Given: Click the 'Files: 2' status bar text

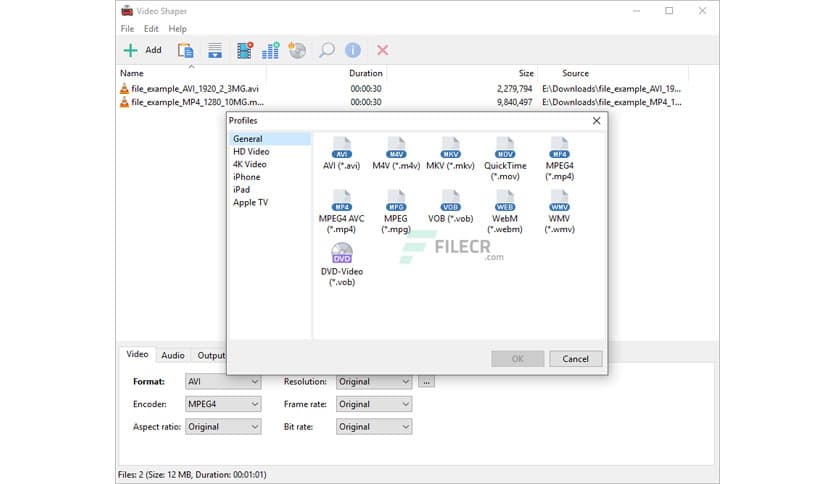Looking at the screenshot, I should point(192,474).
